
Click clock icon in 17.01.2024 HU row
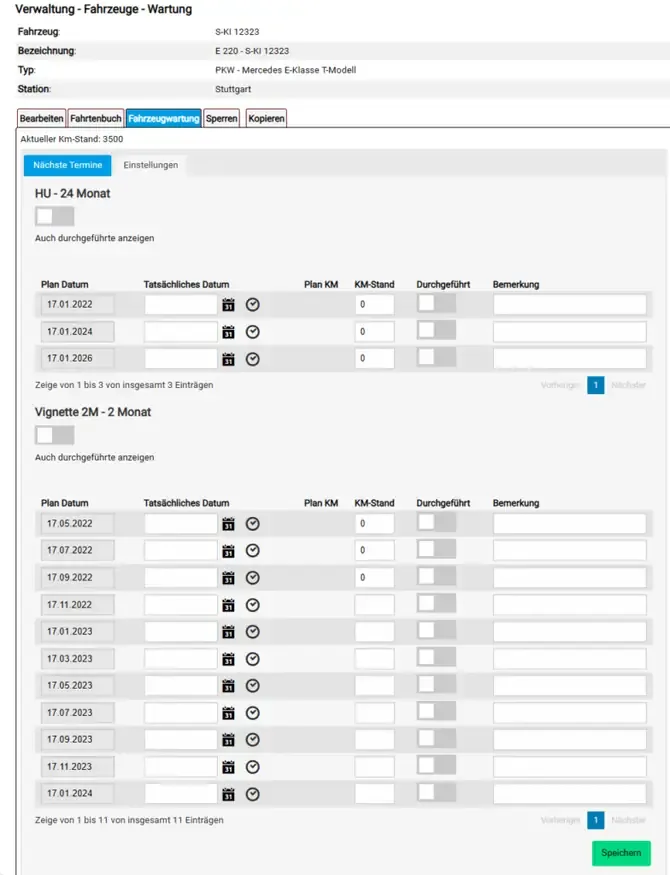253,332
